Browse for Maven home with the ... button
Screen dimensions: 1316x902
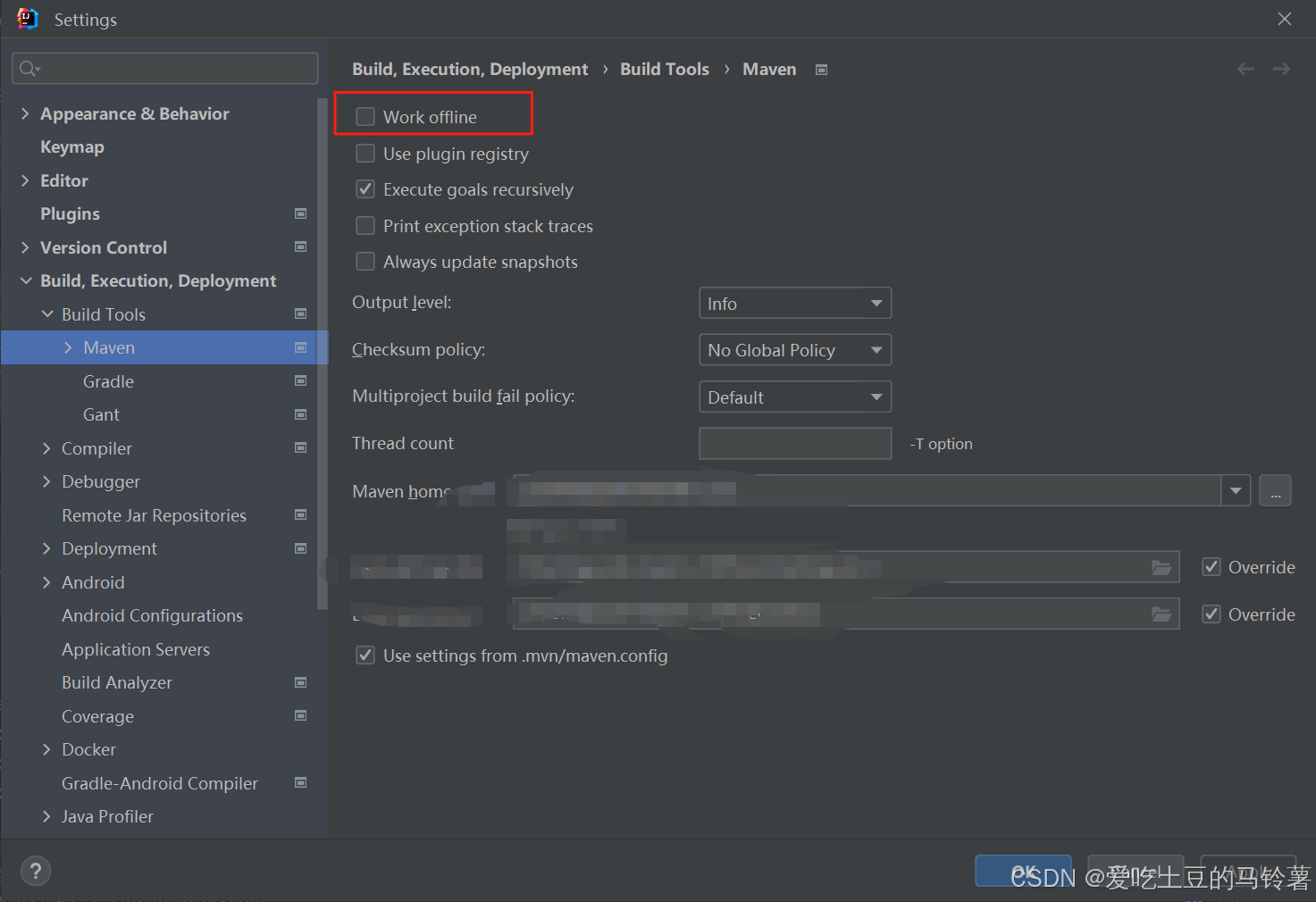pyautogui.click(x=1275, y=490)
